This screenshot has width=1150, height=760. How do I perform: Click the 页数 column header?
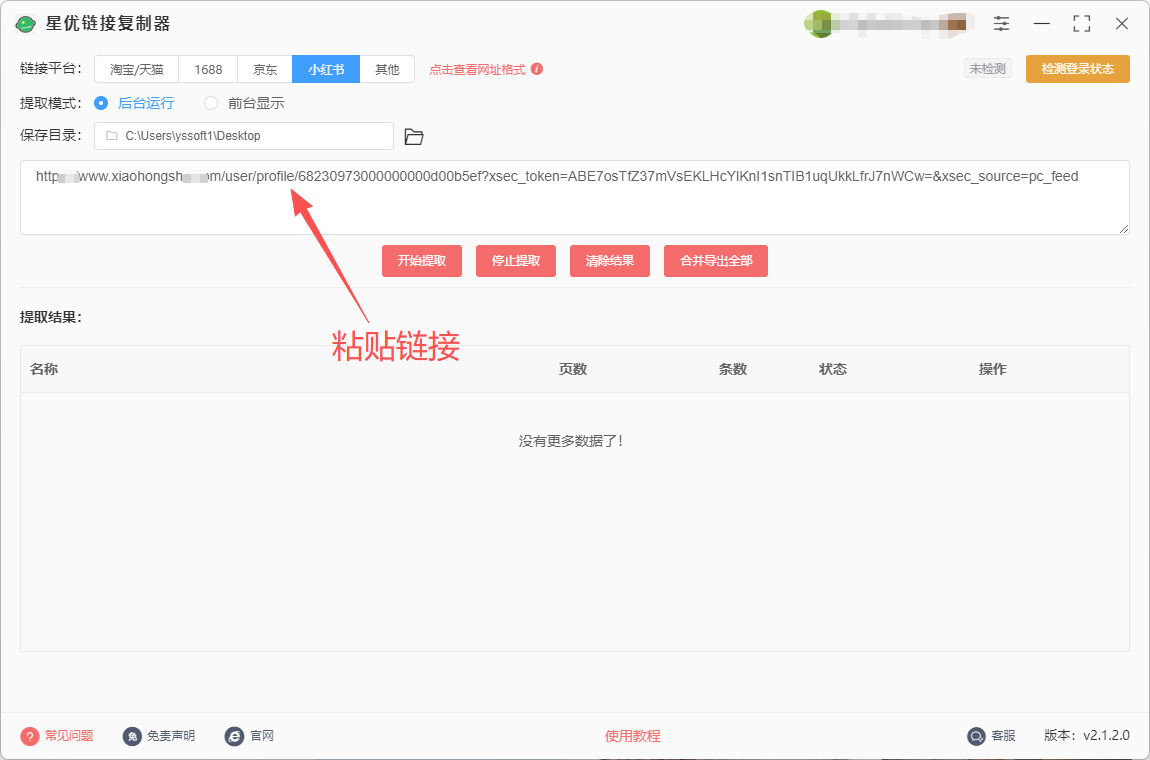tap(573, 370)
